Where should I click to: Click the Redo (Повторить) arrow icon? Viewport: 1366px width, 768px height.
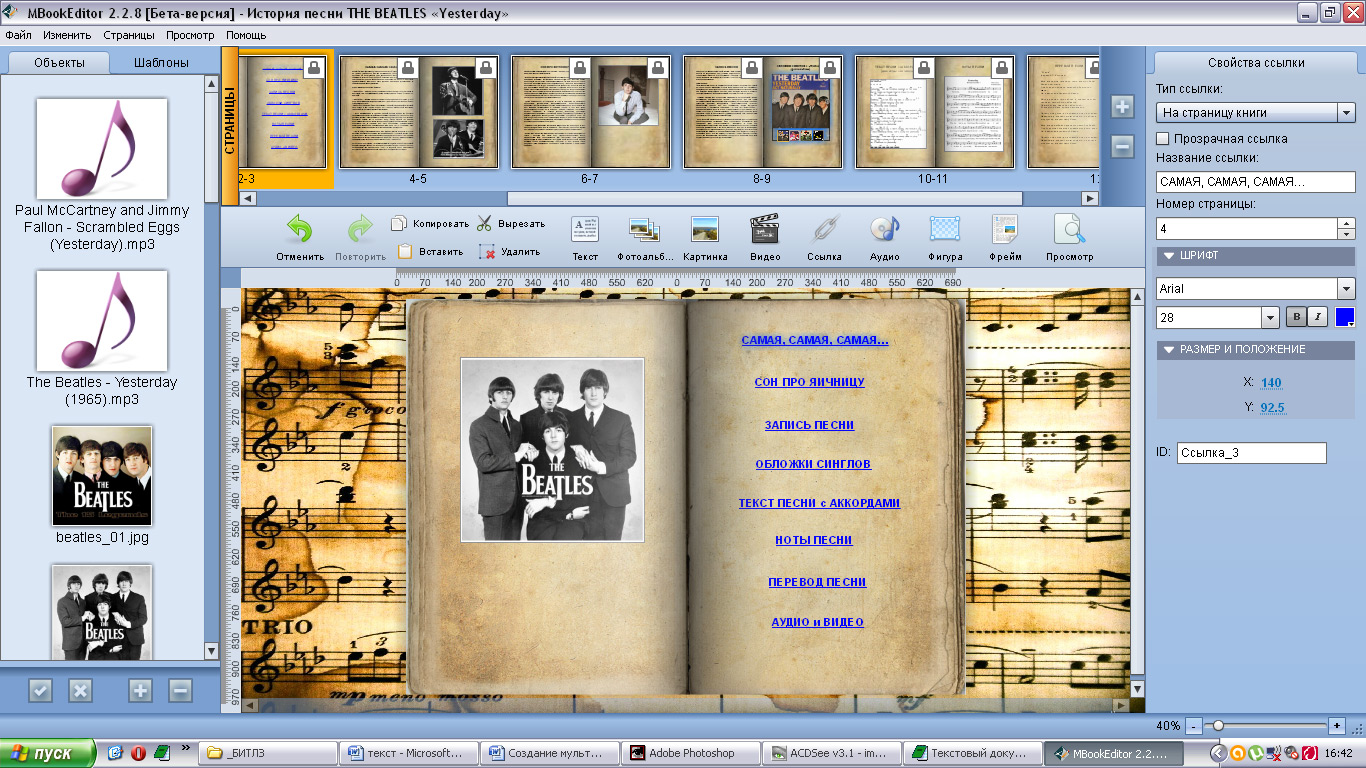360,230
